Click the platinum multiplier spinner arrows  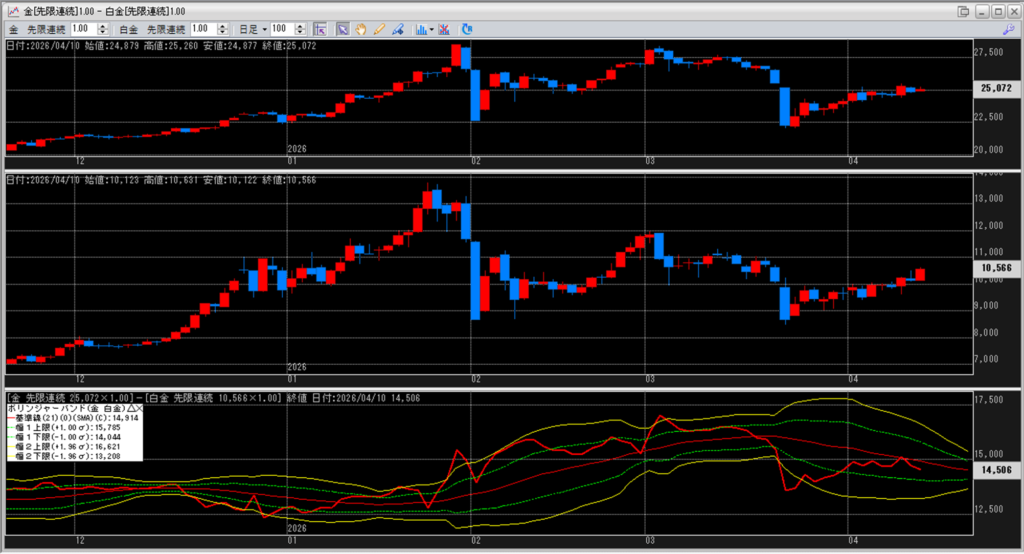pyautogui.click(x=223, y=29)
